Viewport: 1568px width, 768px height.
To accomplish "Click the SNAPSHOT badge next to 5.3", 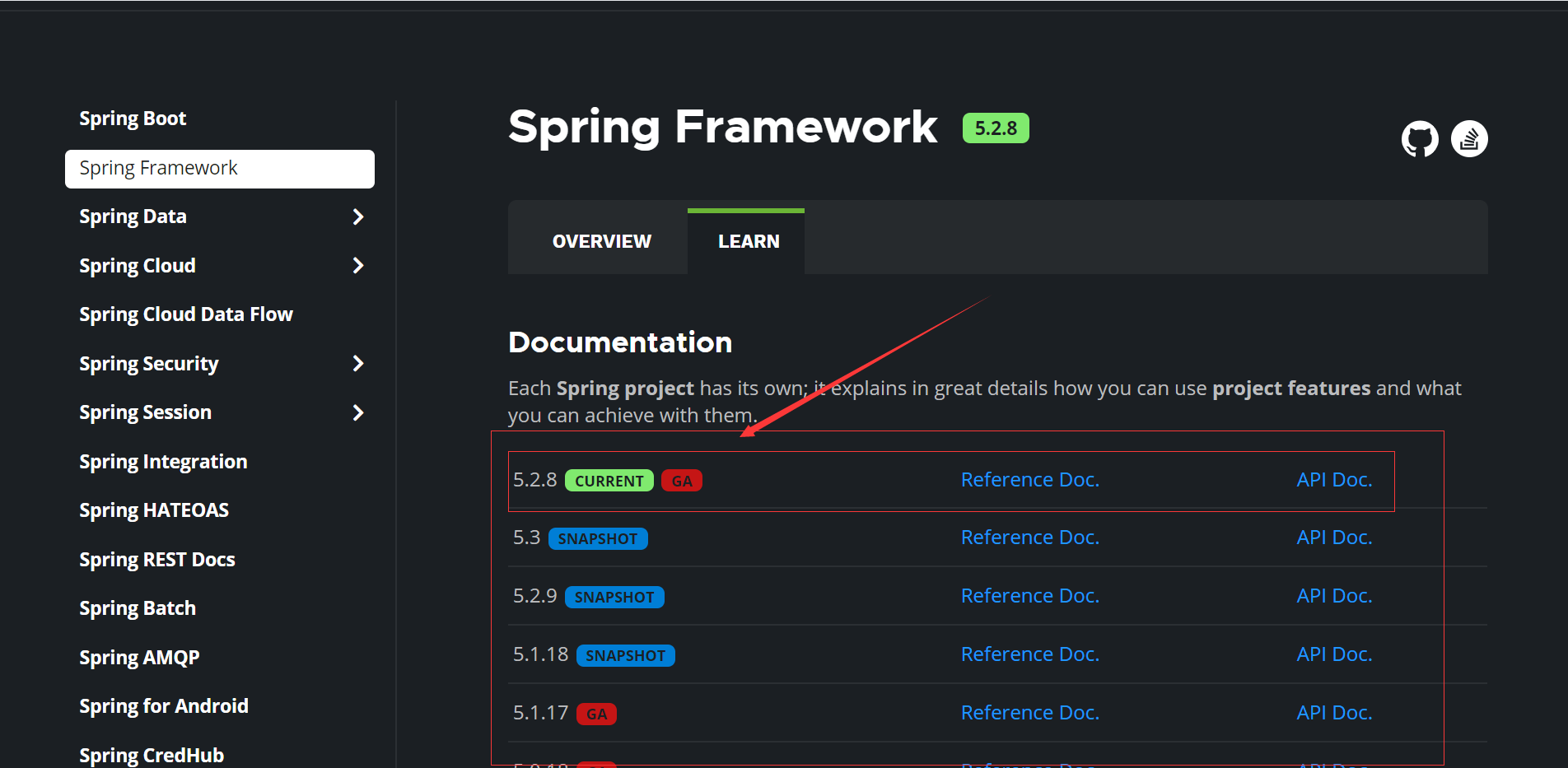I will (x=598, y=538).
